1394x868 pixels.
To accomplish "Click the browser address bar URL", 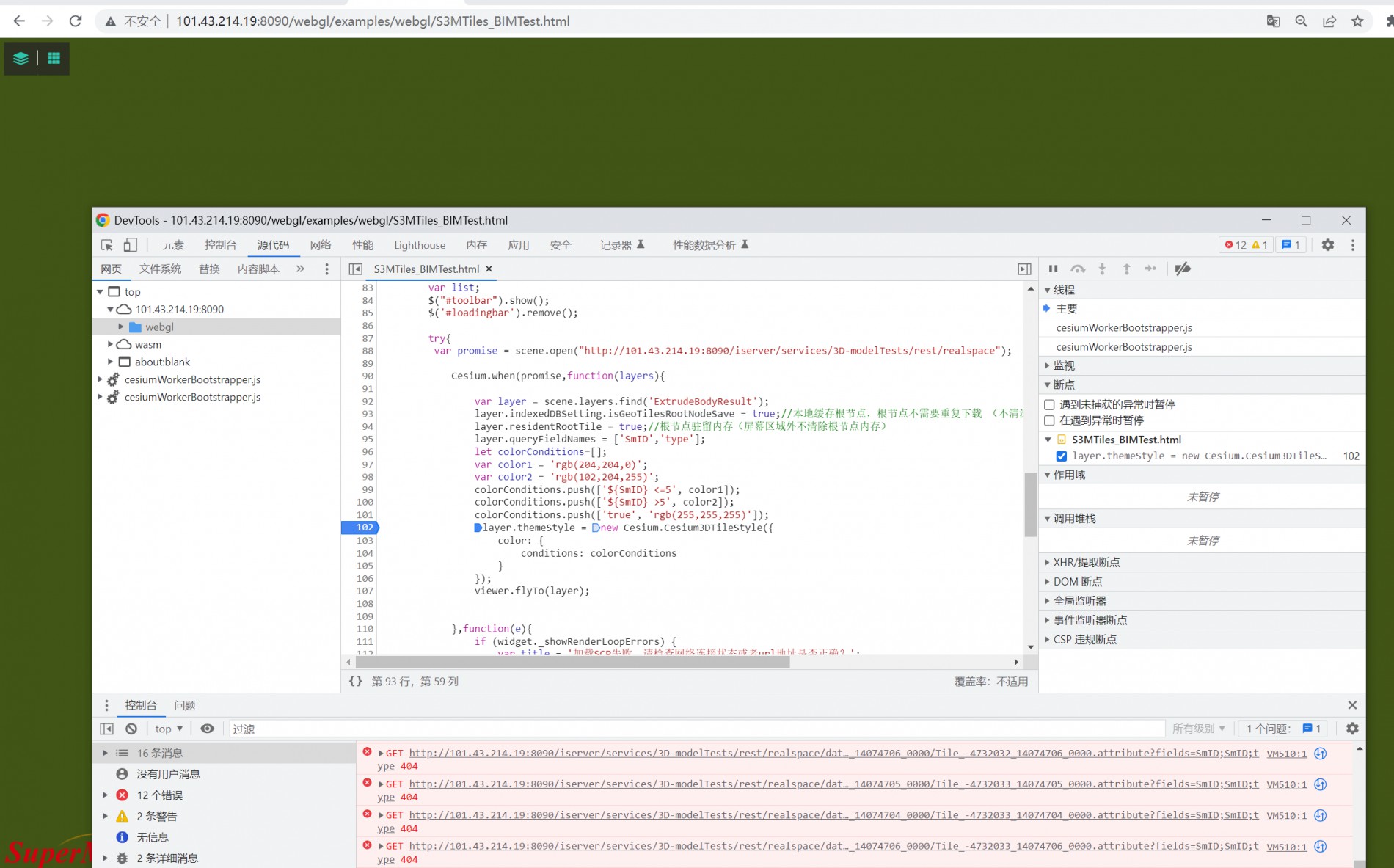I will point(373,21).
